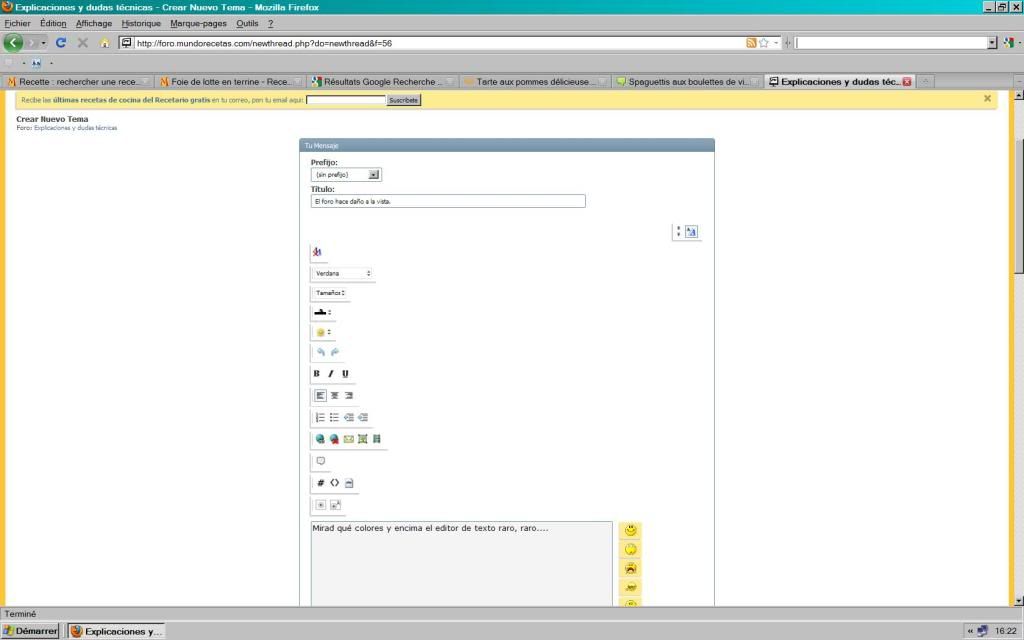Insert an unordered bullet list
This screenshot has height=640, width=1024.
coord(334,417)
